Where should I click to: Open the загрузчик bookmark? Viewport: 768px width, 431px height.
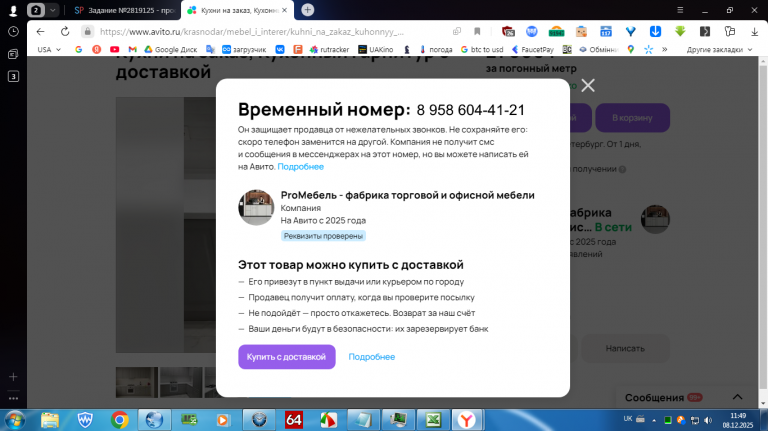pos(244,49)
